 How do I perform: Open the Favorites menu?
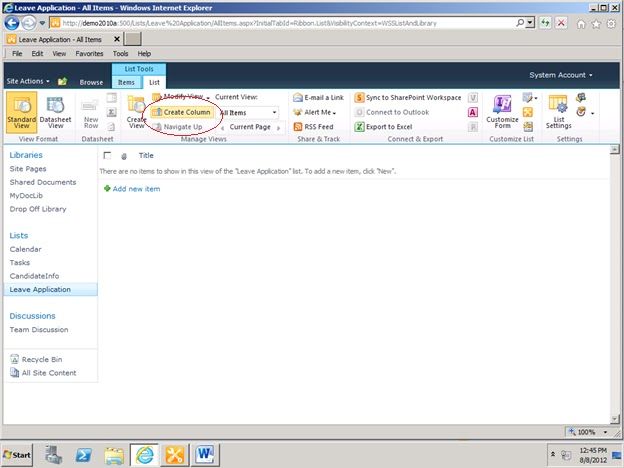pos(89,53)
